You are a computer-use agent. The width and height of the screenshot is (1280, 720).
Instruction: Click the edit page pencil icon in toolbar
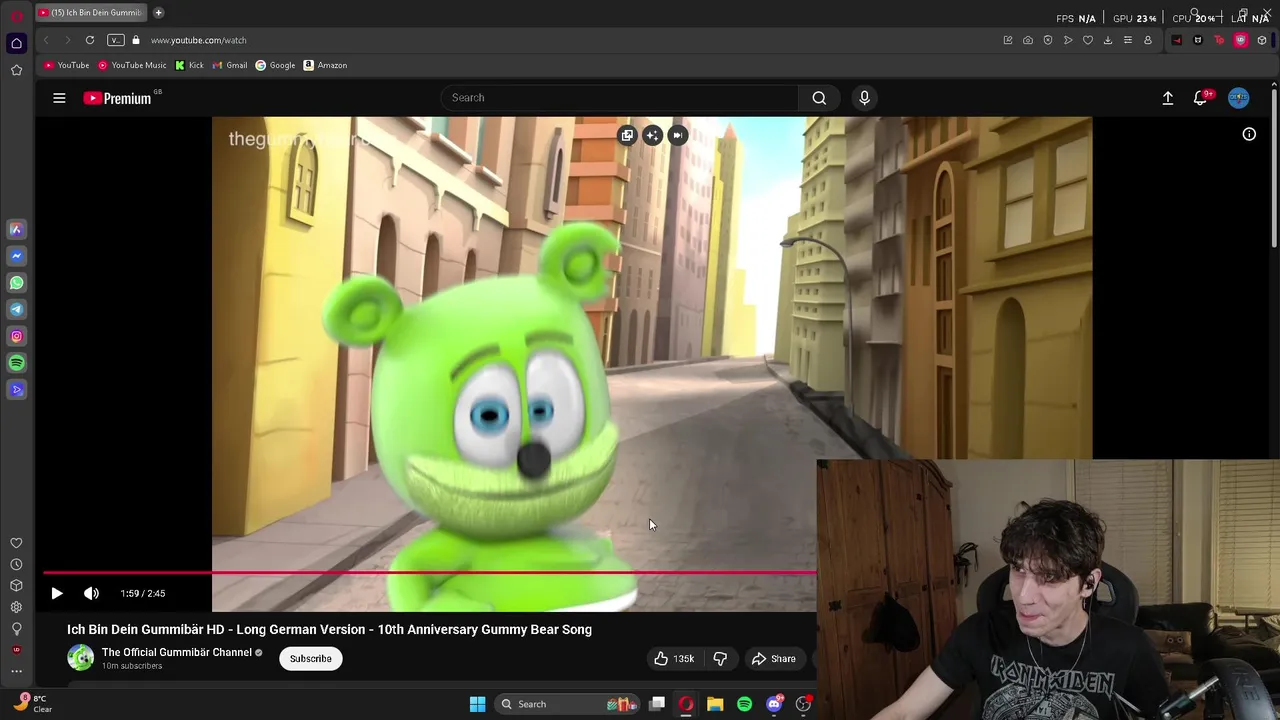tap(1008, 40)
